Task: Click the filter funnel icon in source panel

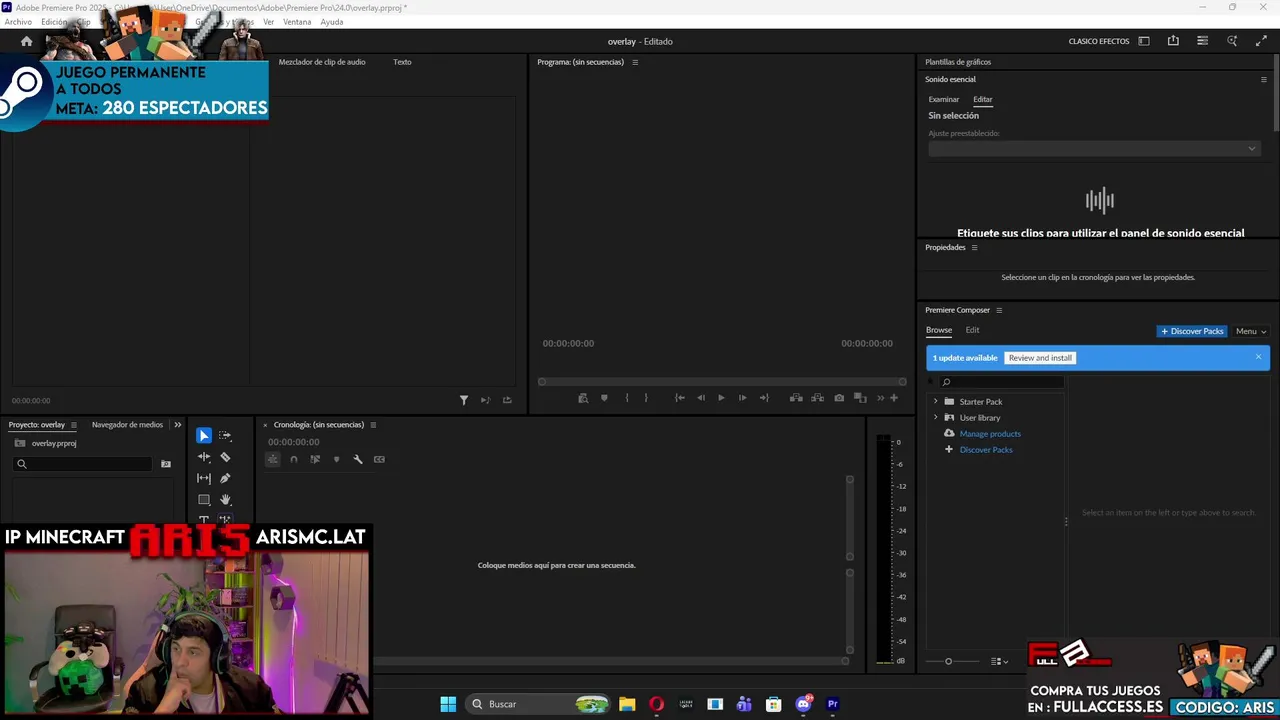Action: pos(464,400)
